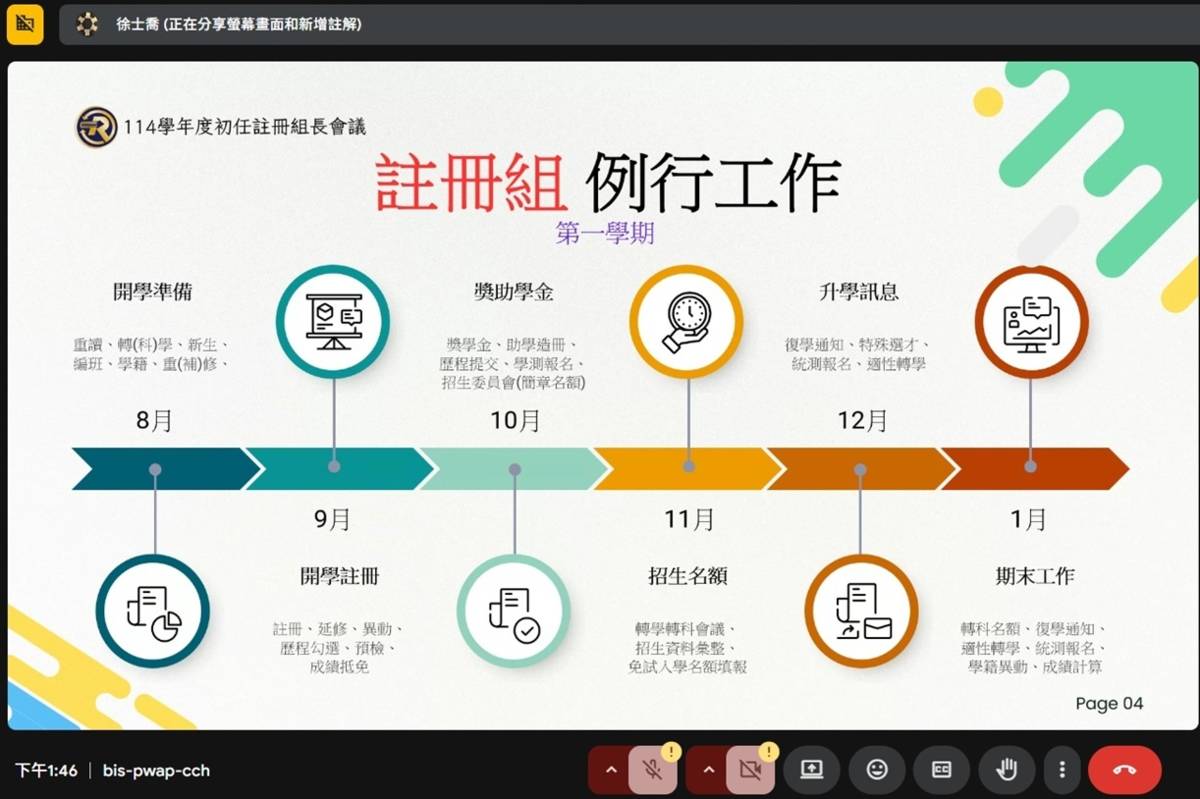Click the time 下午1:46
This screenshot has width=1200, height=799.
(x=46, y=771)
